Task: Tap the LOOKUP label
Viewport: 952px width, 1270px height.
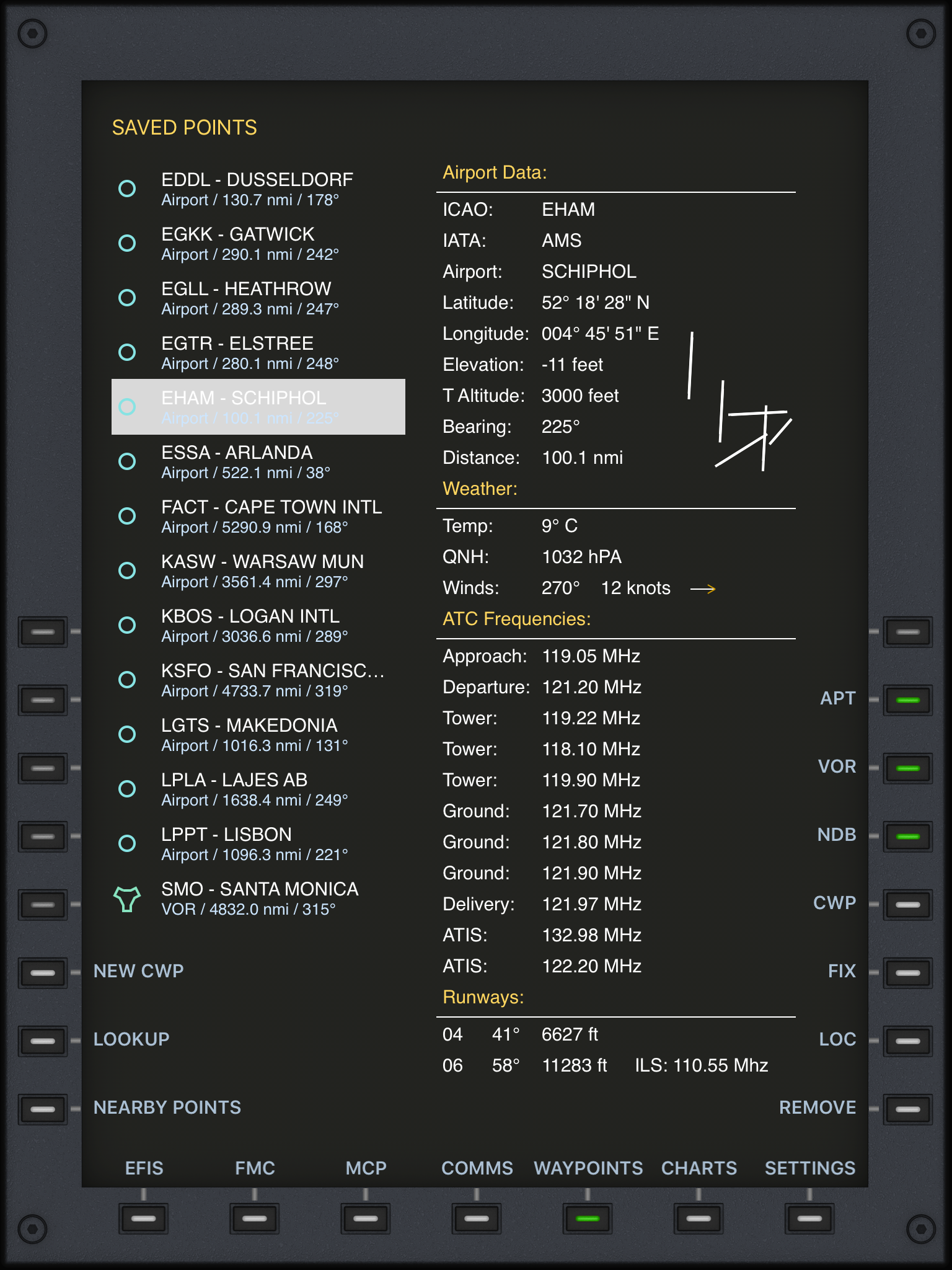Action: (x=131, y=1039)
